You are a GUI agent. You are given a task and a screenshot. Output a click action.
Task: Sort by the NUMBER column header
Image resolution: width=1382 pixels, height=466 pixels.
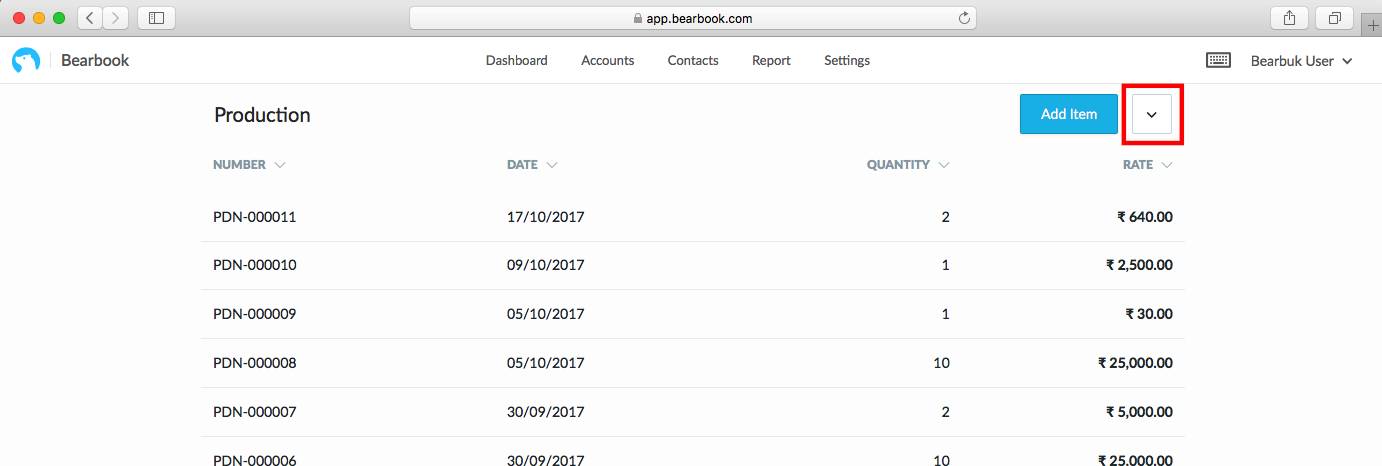point(249,165)
